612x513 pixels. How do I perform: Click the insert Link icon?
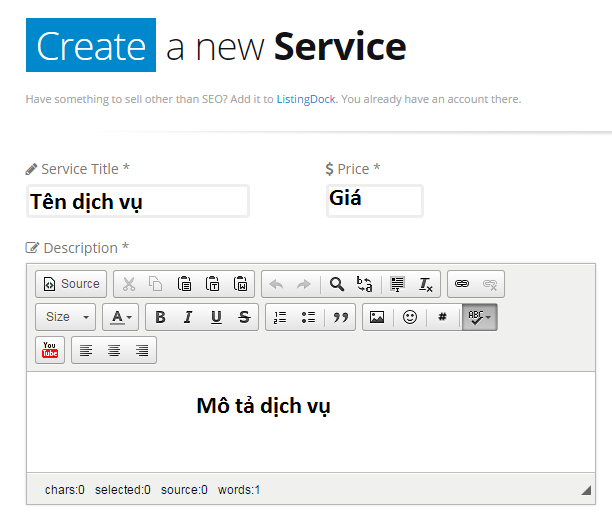coord(462,284)
